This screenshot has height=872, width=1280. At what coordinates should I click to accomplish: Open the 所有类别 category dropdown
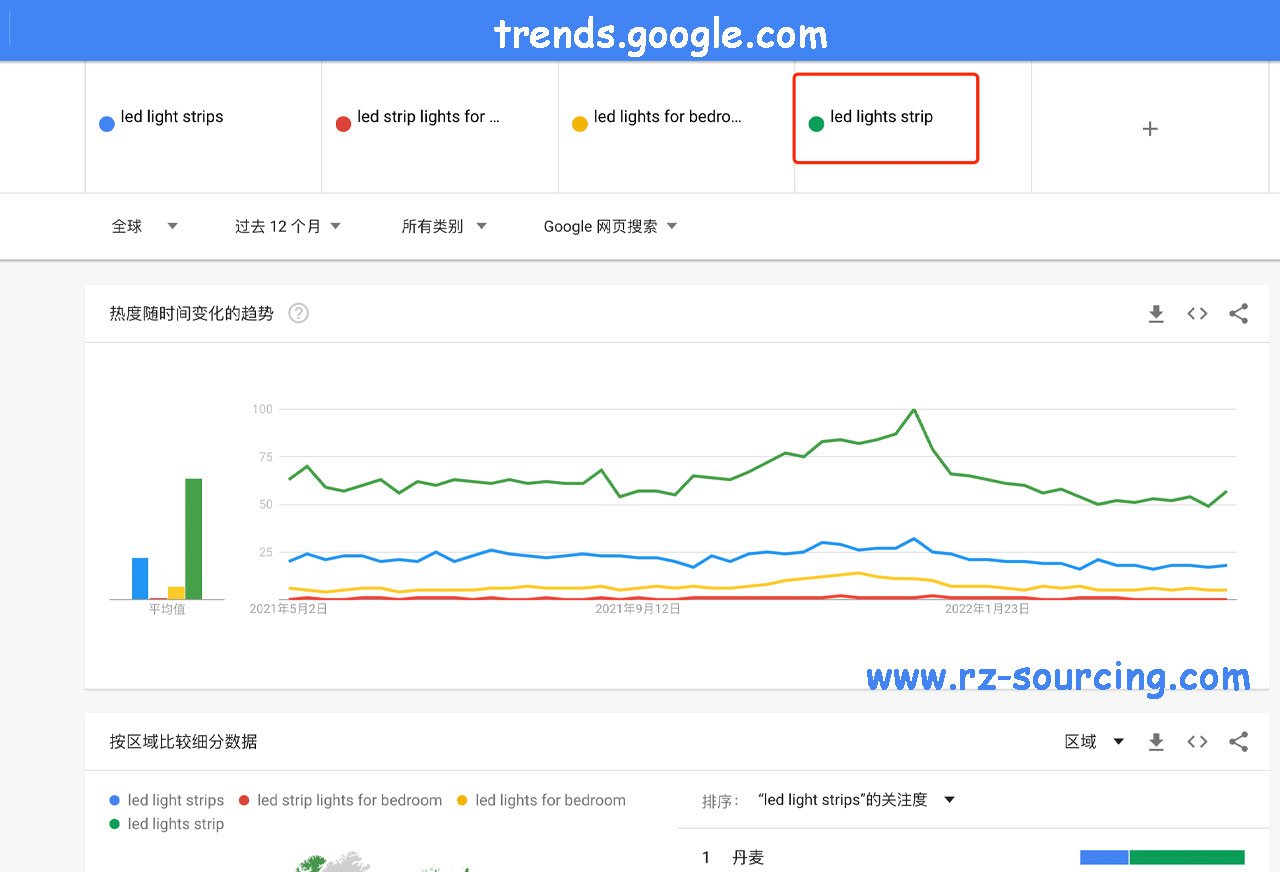pos(444,226)
